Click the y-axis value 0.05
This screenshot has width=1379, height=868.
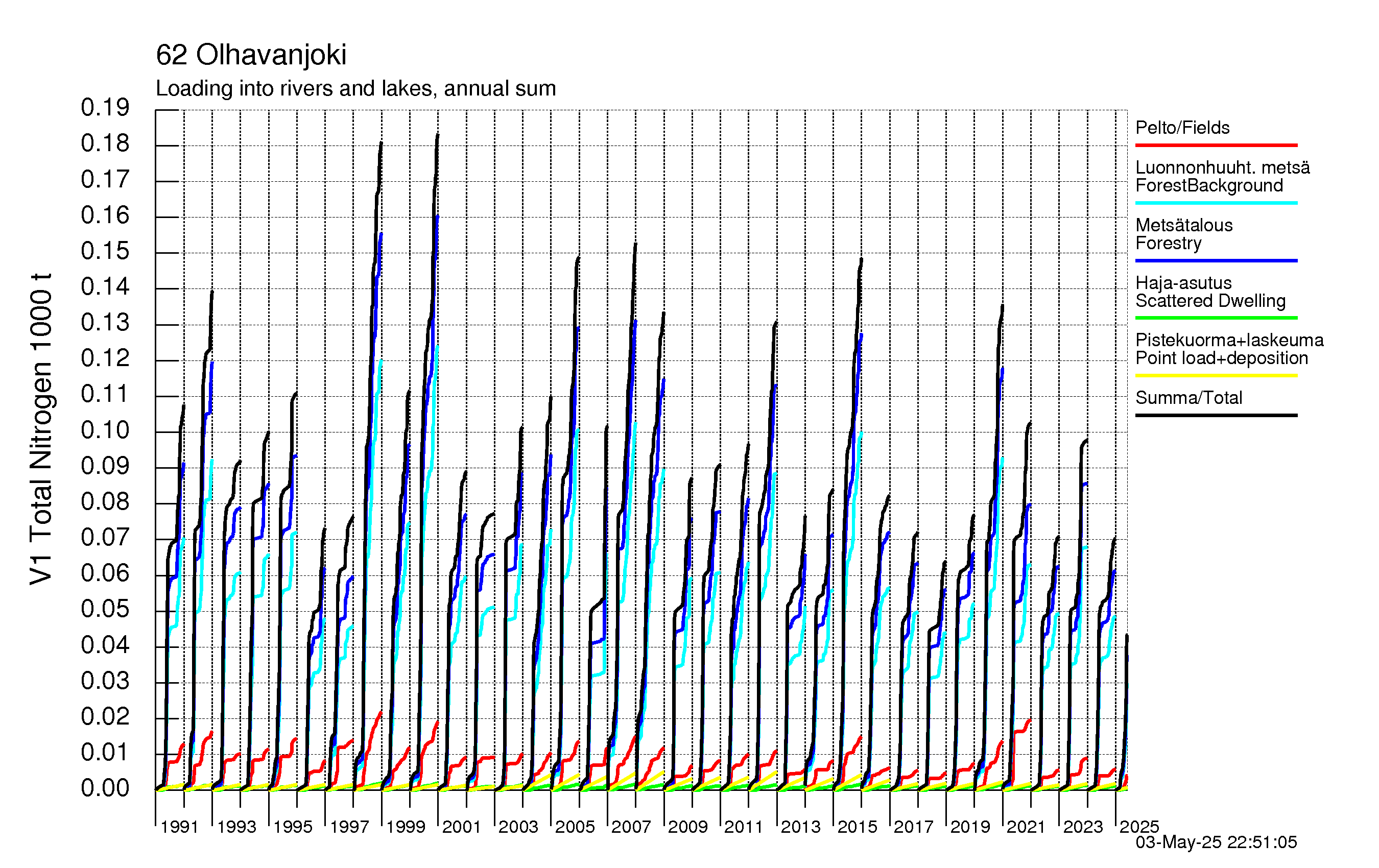click(x=105, y=610)
